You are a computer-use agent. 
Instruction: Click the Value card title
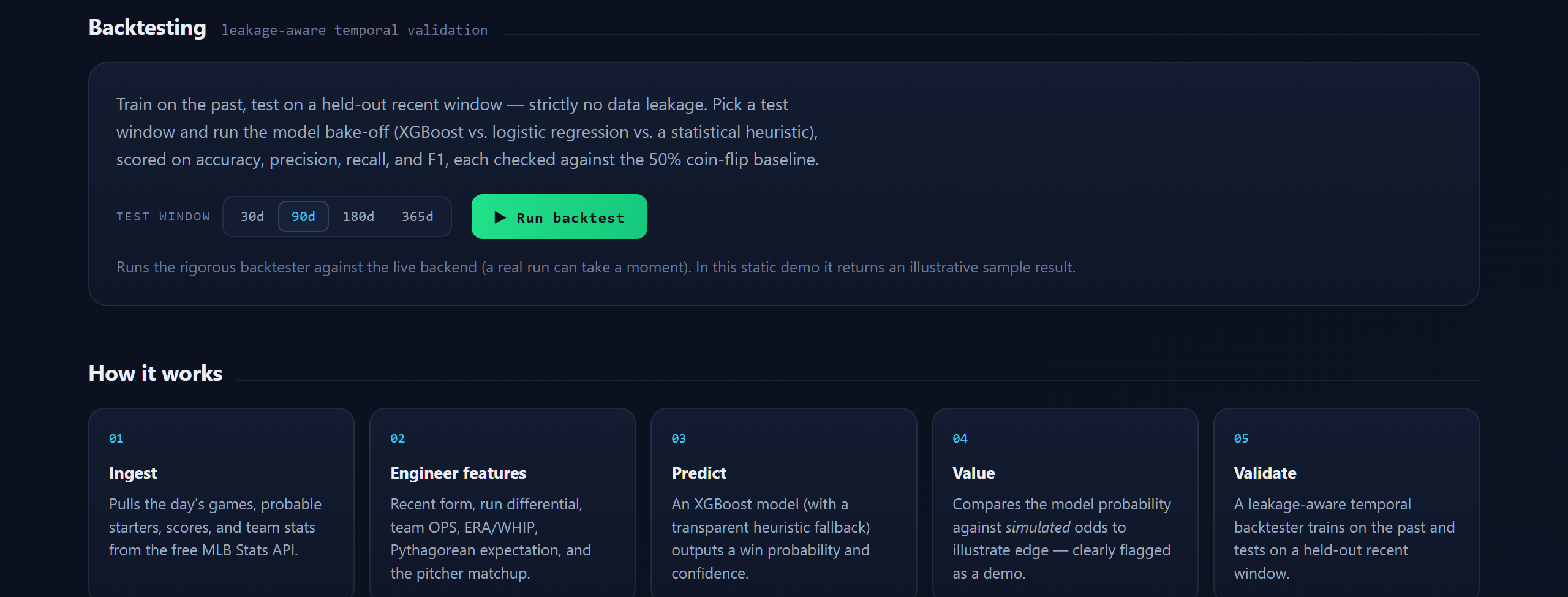974,473
